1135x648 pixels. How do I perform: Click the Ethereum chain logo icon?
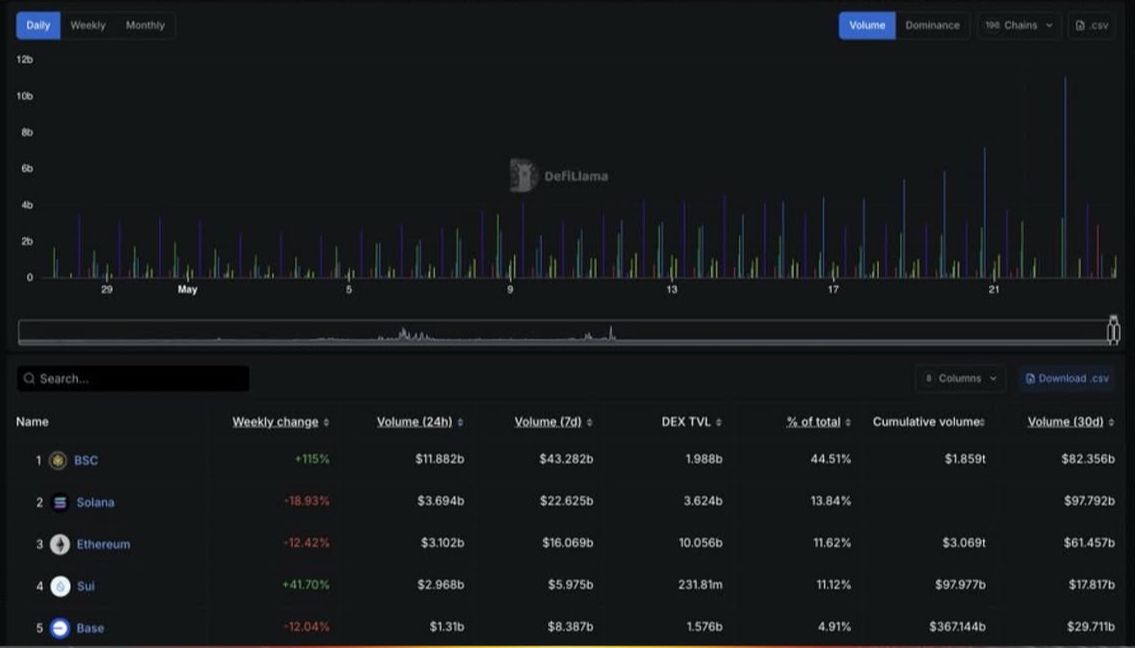tap(60, 544)
